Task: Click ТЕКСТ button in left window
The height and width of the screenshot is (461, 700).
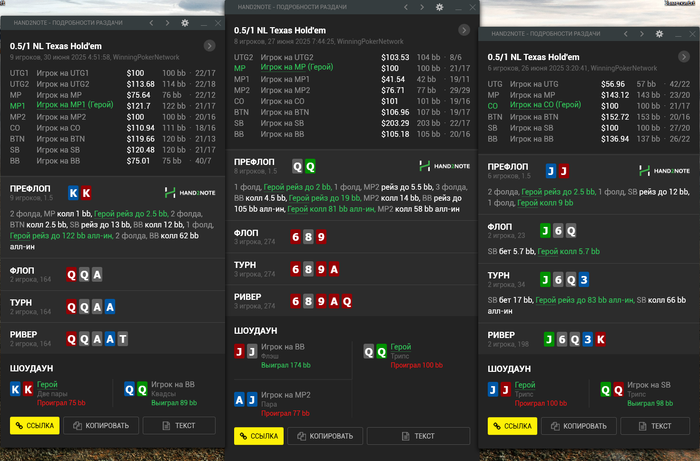Action: point(179,425)
